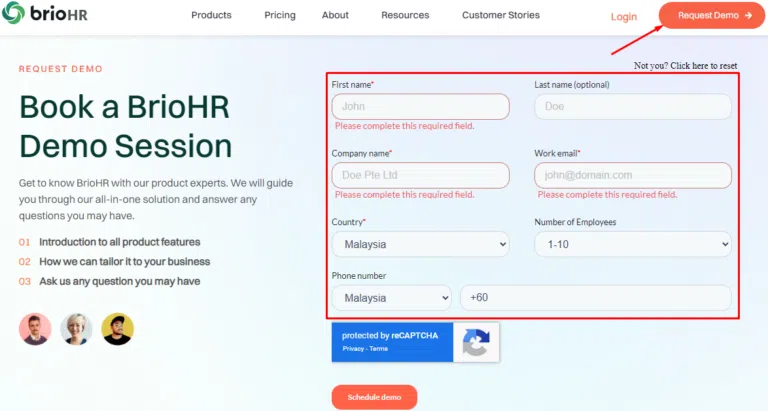Focus the First name field
The height and width of the screenshot is (411, 768).
coord(420,106)
